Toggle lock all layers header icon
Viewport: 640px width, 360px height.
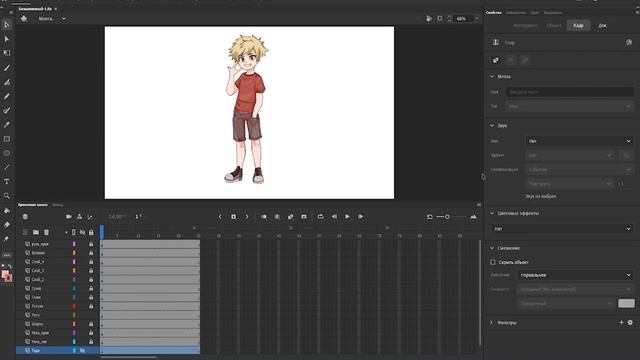pos(91,232)
